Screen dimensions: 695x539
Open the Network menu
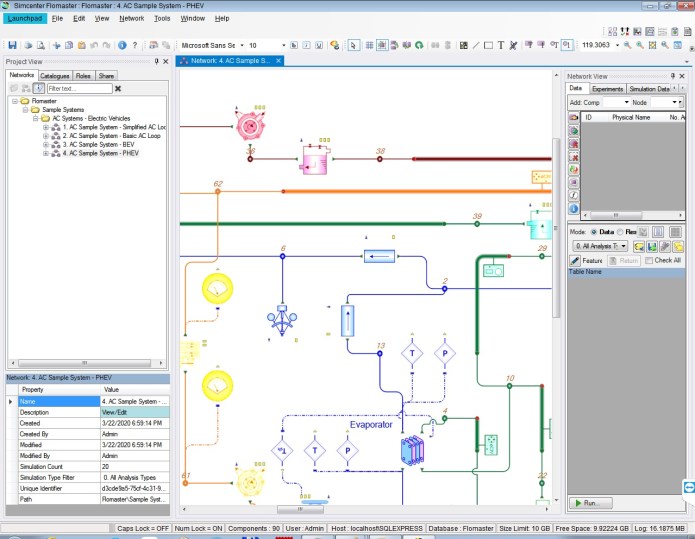131,18
